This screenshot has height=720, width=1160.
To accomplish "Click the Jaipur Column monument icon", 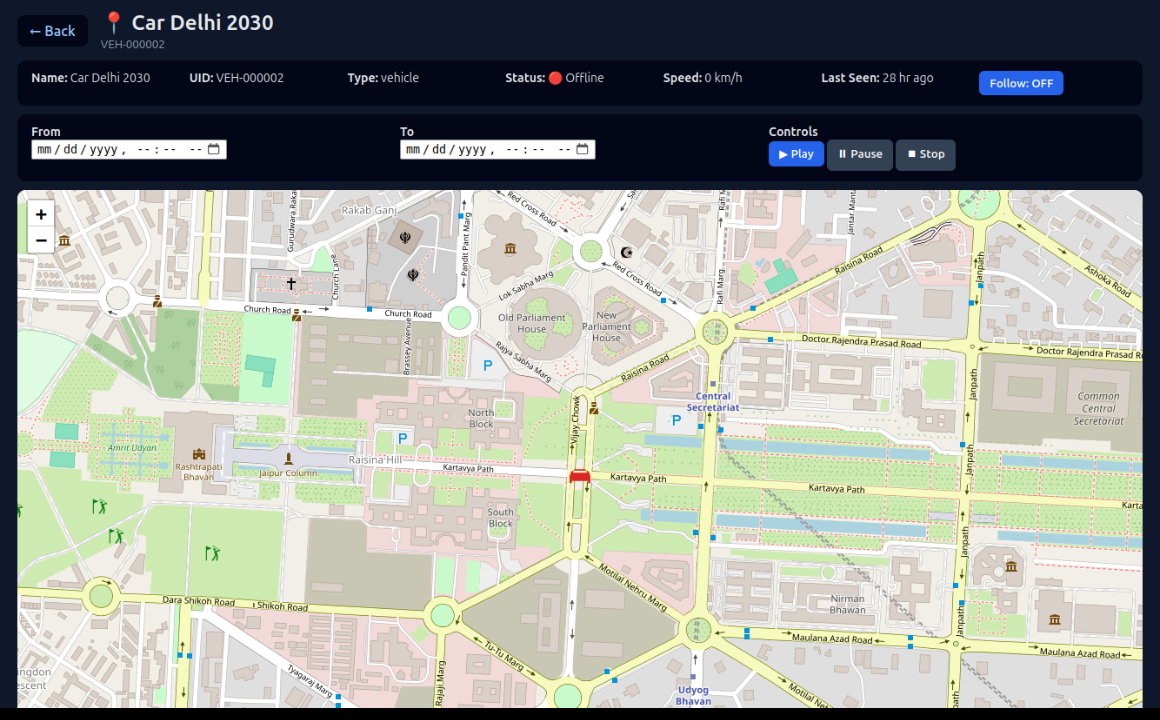I will click(289, 460).
